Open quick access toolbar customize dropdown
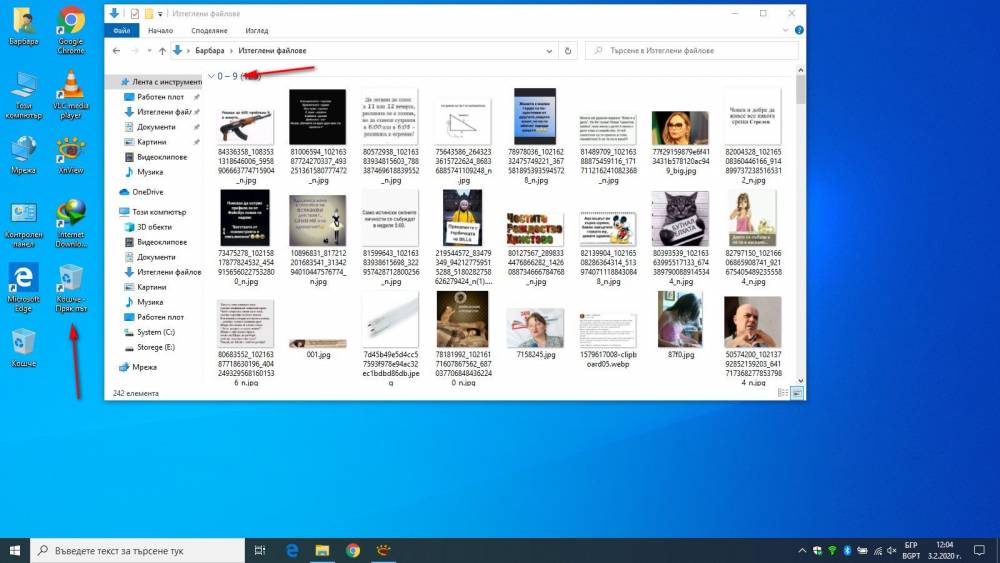1000x563 pixels. pos(160,13)
